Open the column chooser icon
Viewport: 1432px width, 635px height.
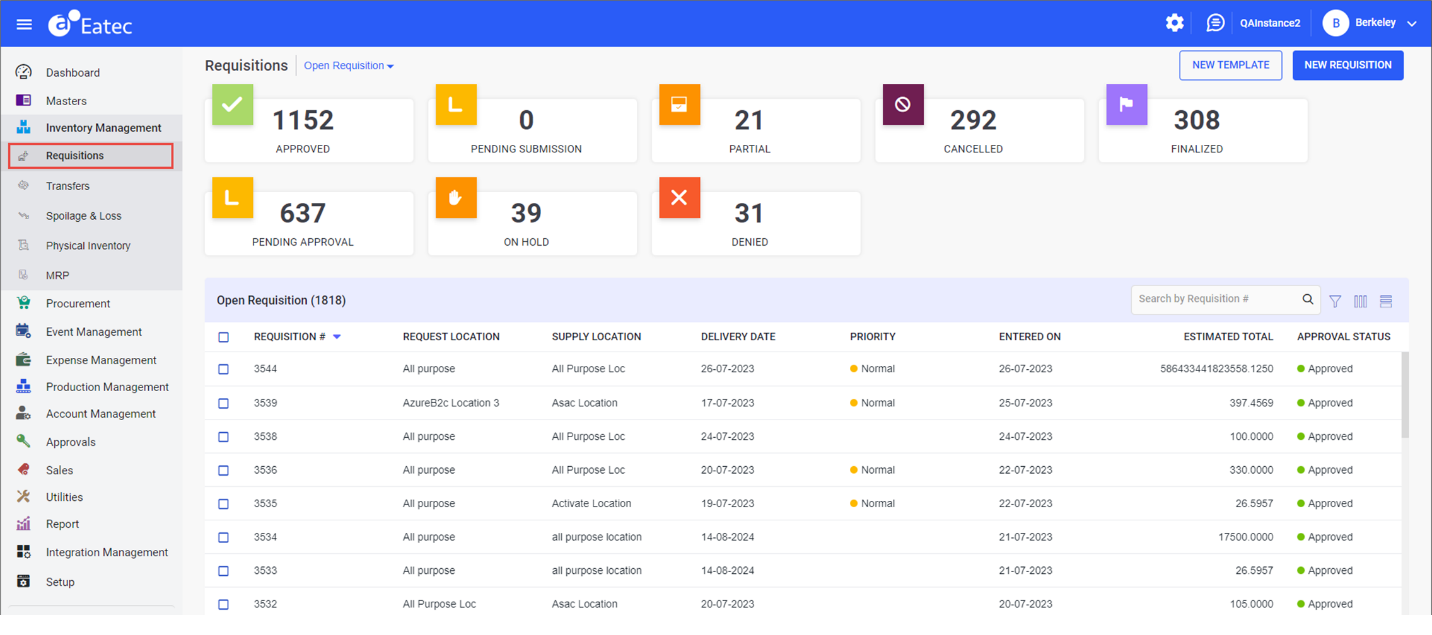[1360, 301]
